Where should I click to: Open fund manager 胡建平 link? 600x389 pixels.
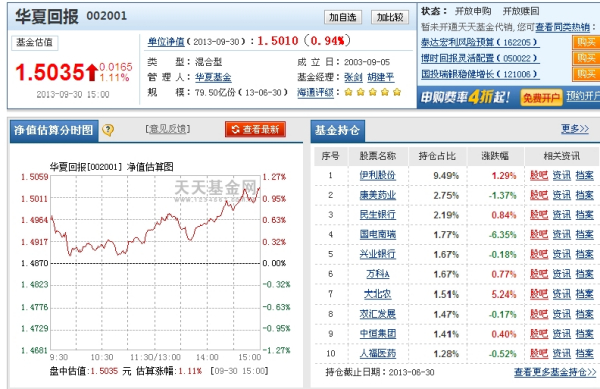[x=380, y=78]
